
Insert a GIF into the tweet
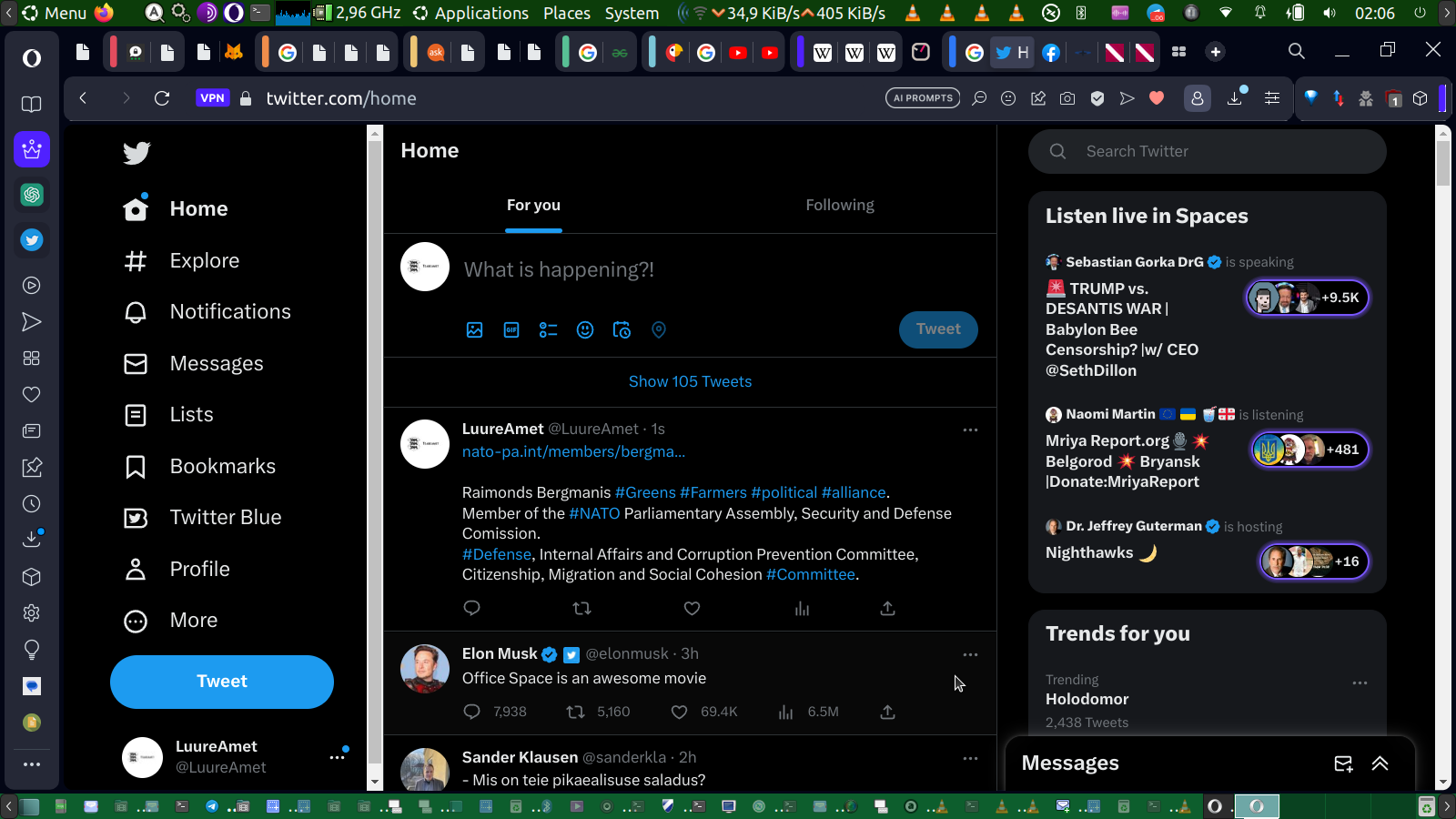(511, 330)
